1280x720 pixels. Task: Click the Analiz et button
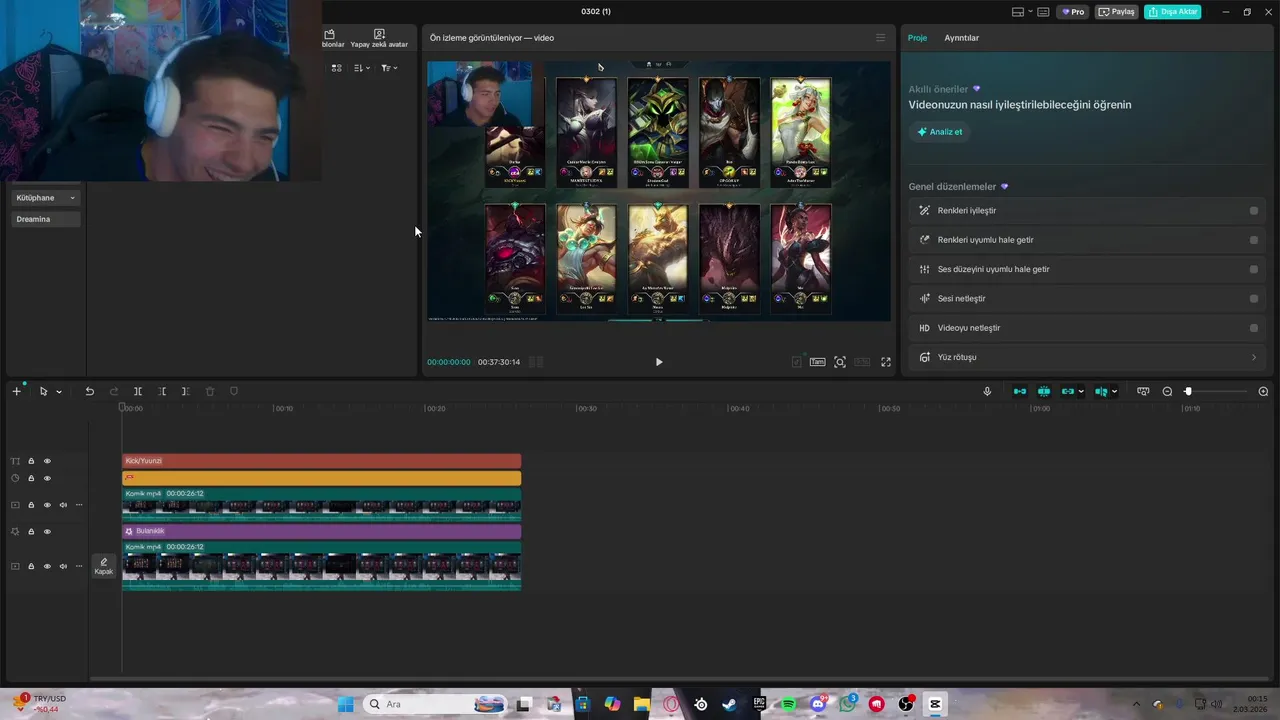tap(939, 132)
